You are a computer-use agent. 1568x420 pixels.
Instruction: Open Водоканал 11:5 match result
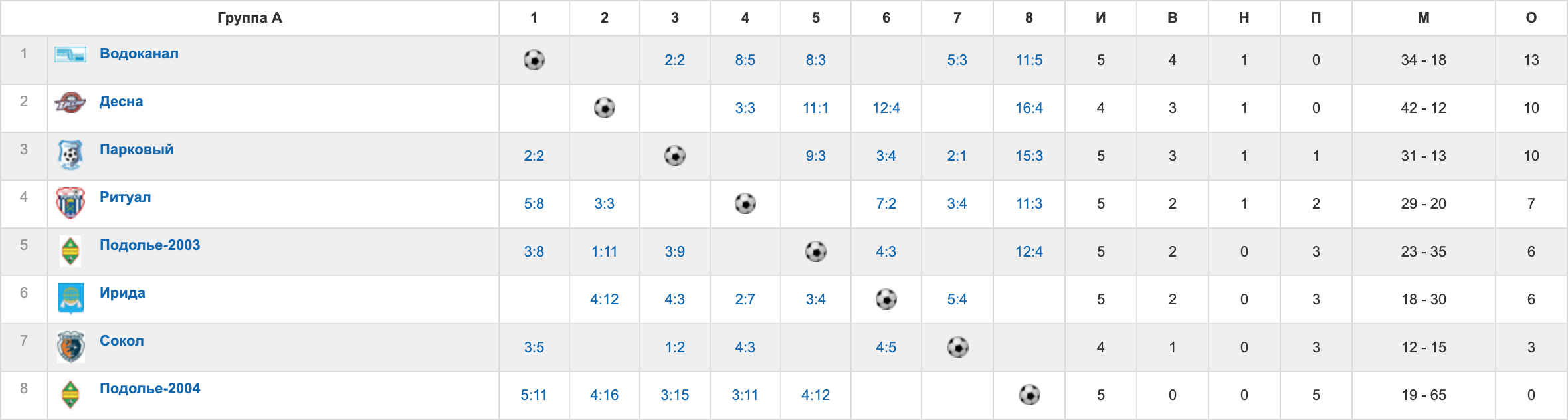1029,60
